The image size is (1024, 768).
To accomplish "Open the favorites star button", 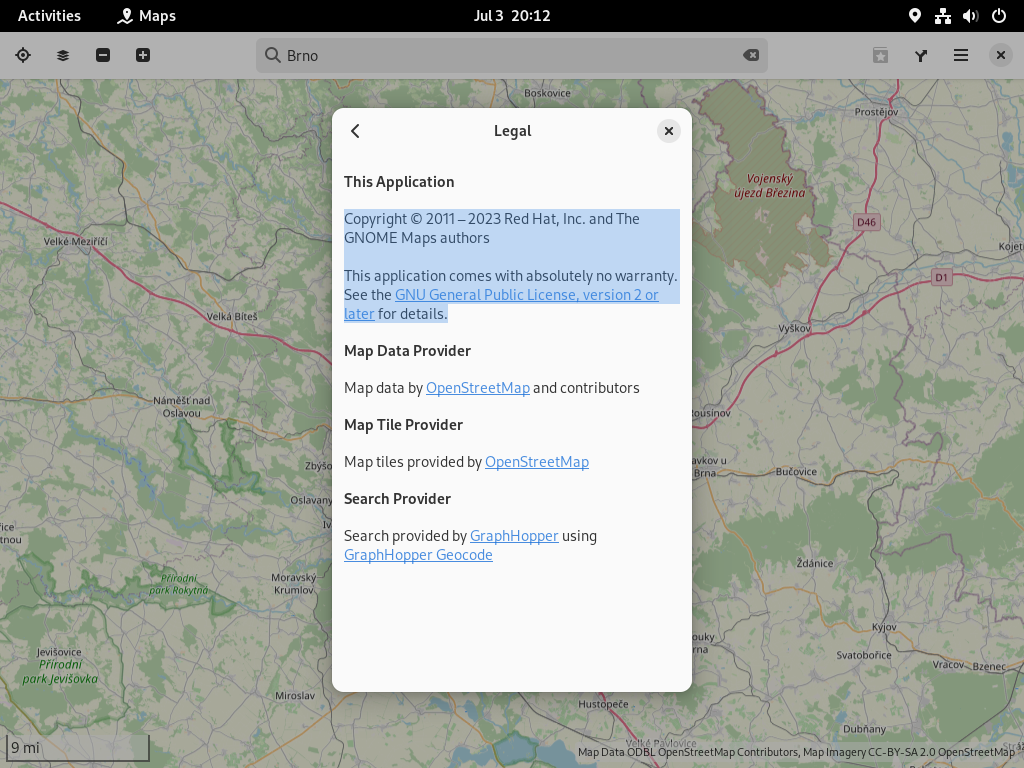I will [880, 56].
